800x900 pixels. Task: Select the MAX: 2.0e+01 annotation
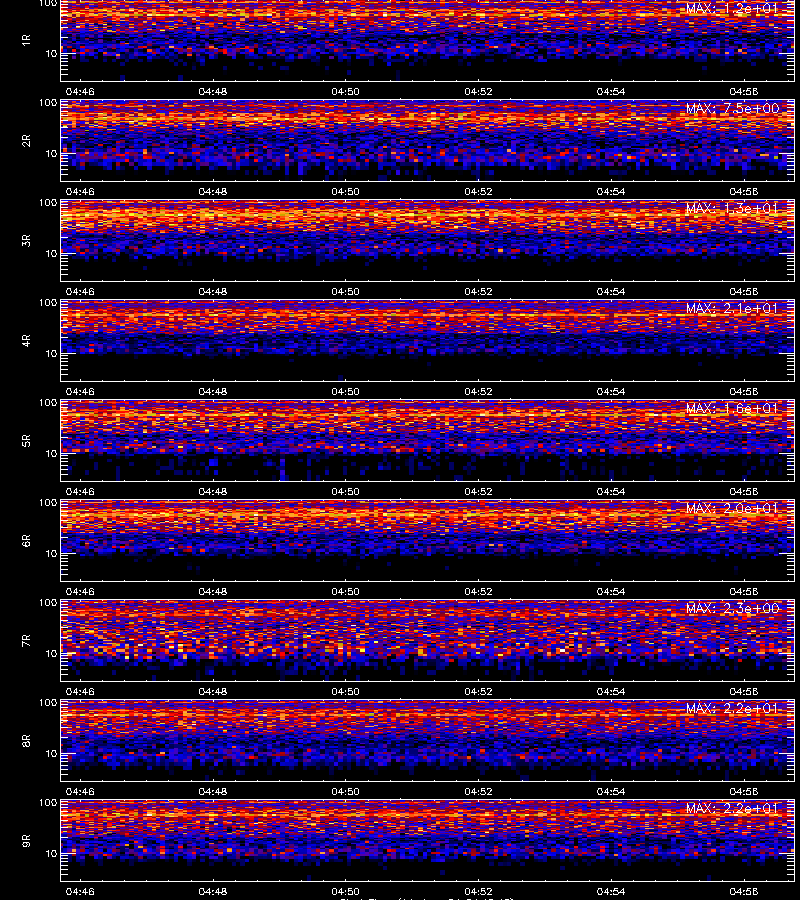[x=732, y=508]
